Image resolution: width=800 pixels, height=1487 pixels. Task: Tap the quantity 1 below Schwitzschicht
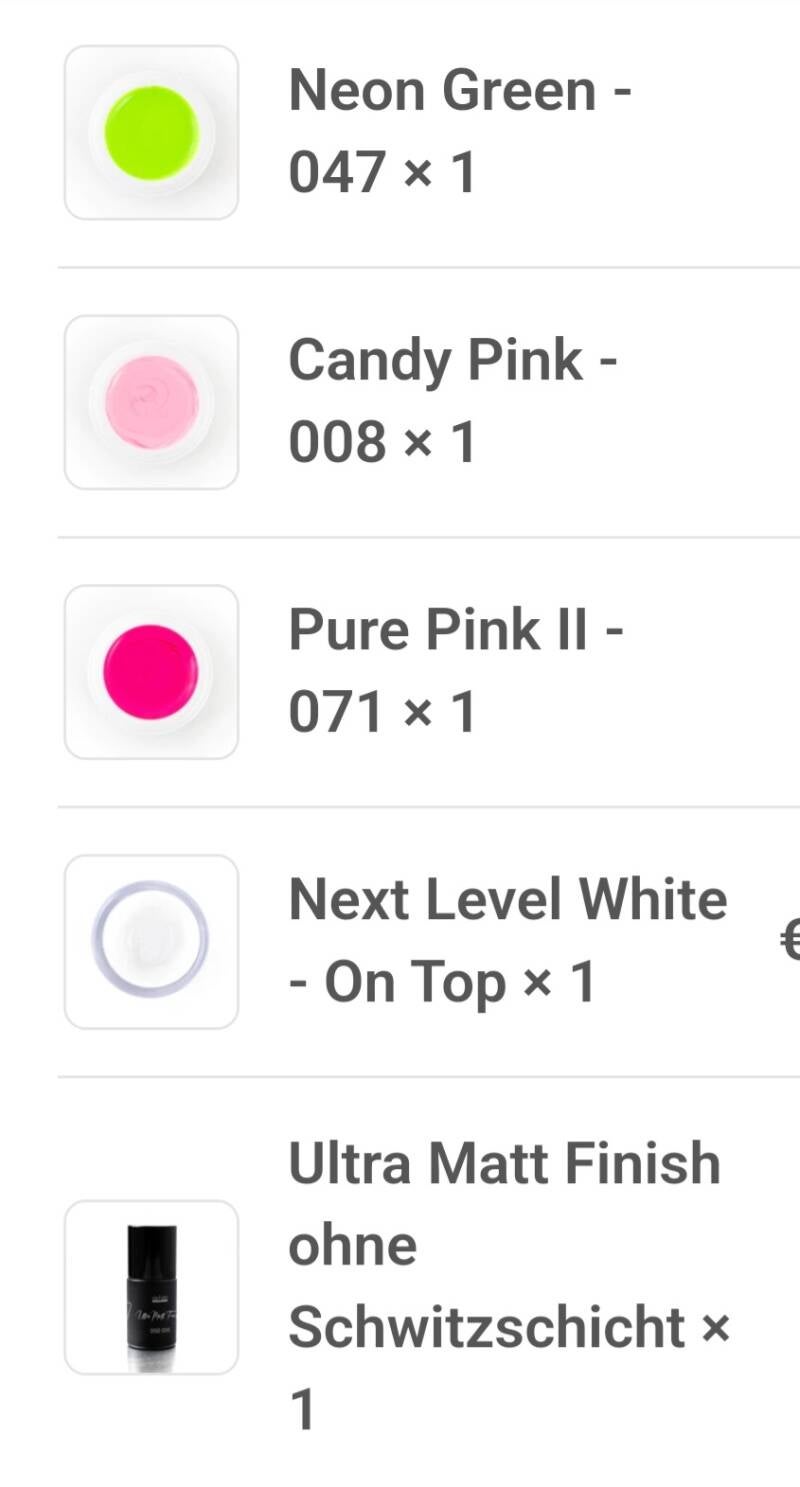[x=302, y=1410]
